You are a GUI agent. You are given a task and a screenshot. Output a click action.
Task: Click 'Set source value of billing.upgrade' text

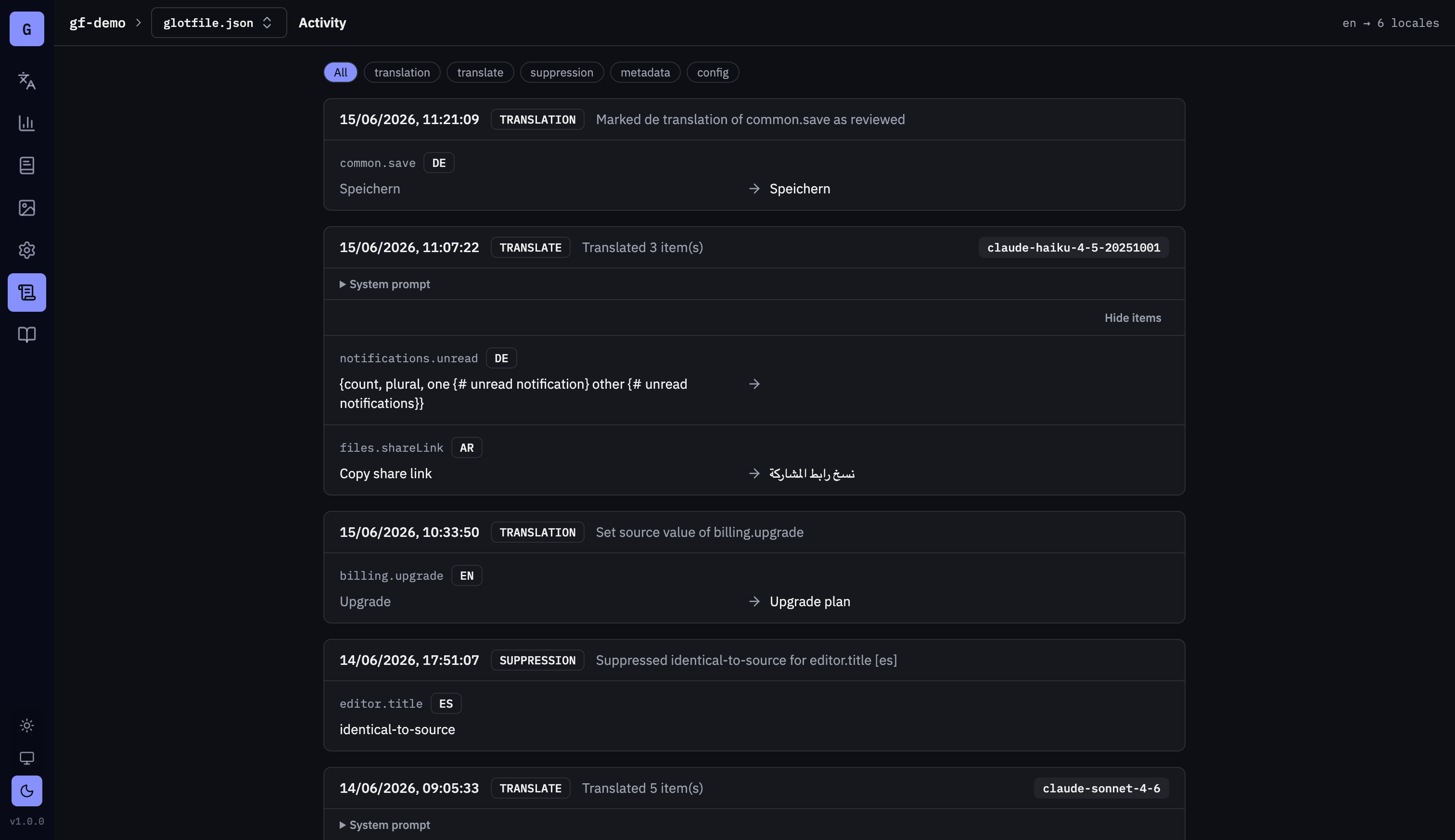[699, 532]
